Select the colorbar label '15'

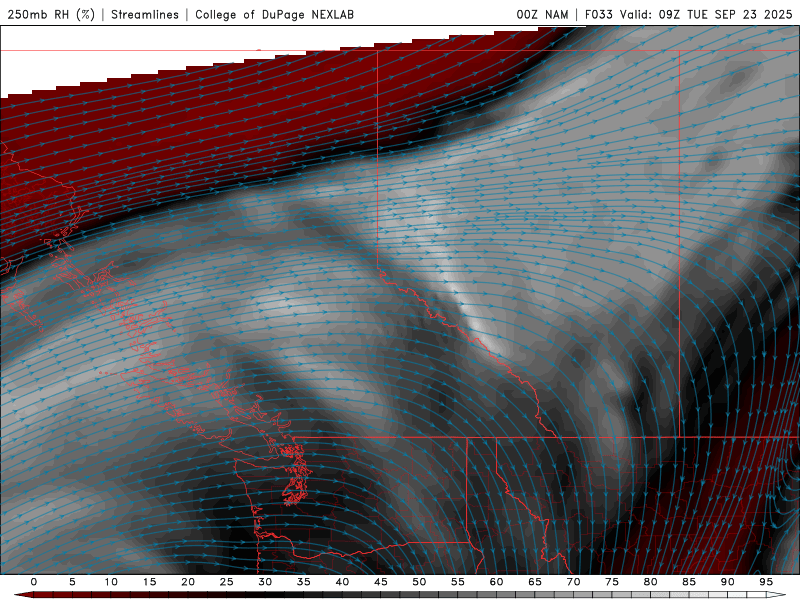pyautogui.click(x=149, y=582)
